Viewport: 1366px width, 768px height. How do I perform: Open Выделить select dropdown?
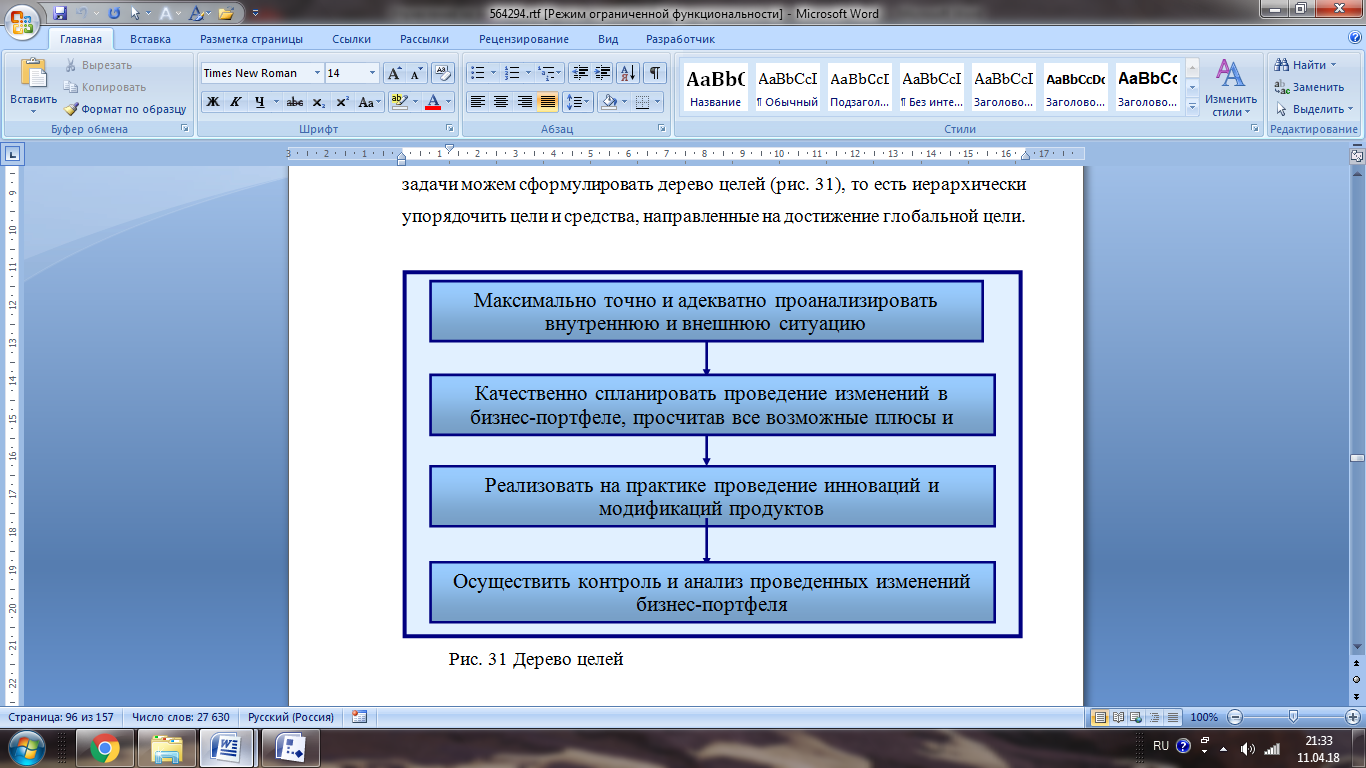tap(1312, 109)
